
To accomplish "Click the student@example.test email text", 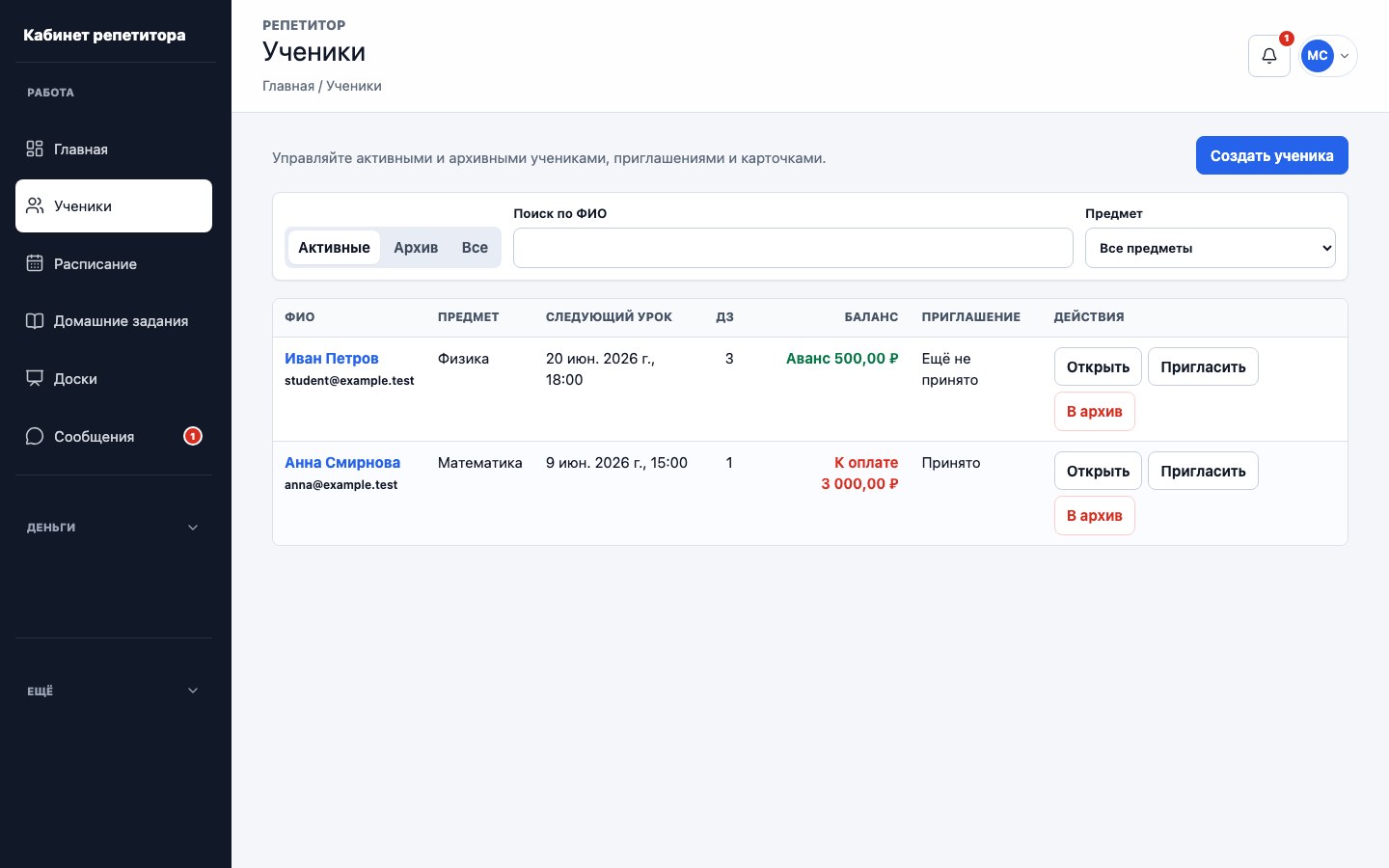I will click(349, 380).
